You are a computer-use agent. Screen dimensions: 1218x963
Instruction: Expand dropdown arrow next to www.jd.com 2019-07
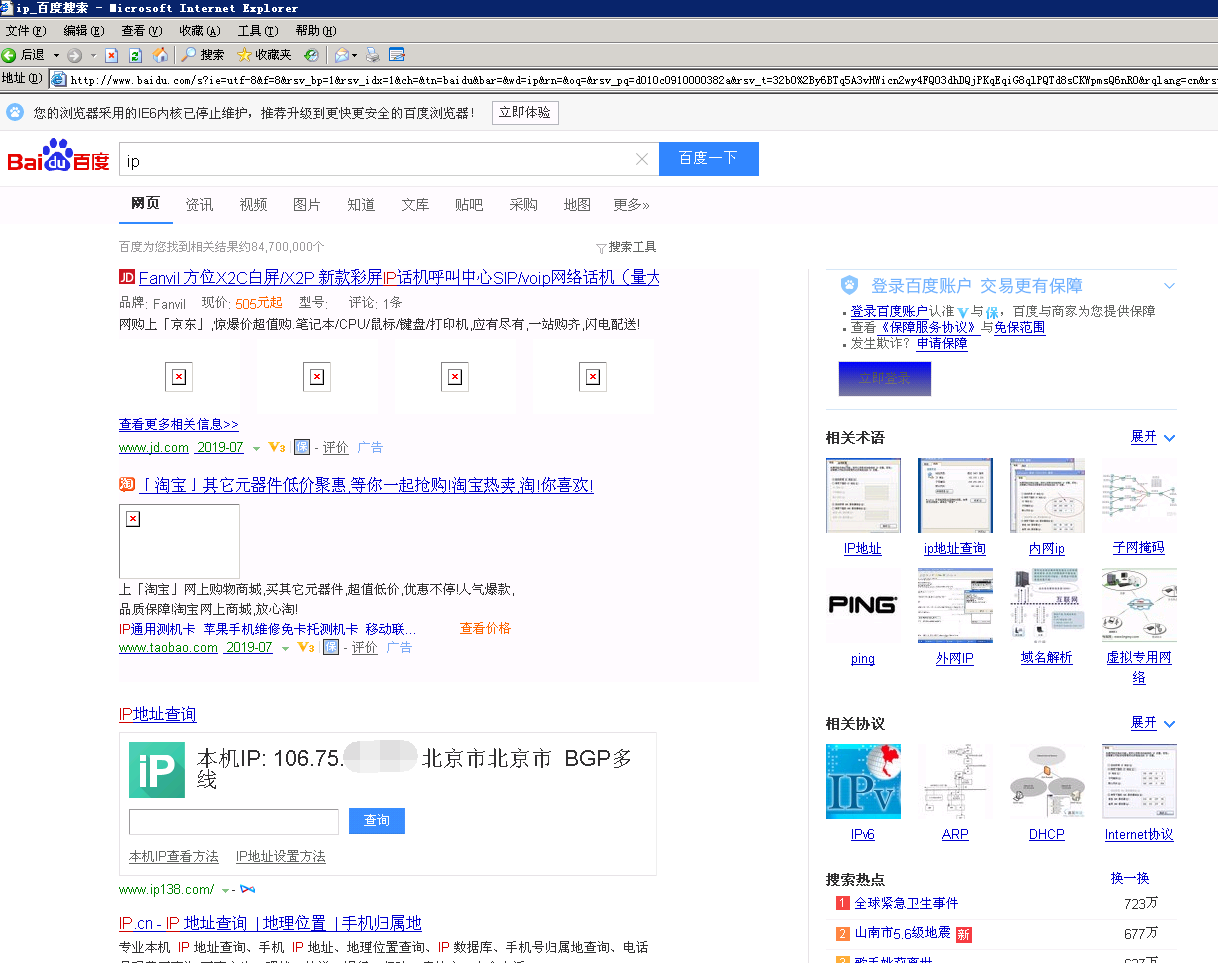[256, 448]
